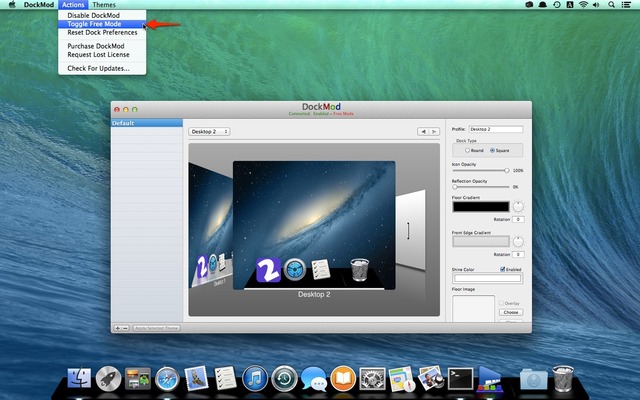Open Safari from the Dock
This screenshot has height=400, width=640.
pyautogui.click(x=166, y=379)
